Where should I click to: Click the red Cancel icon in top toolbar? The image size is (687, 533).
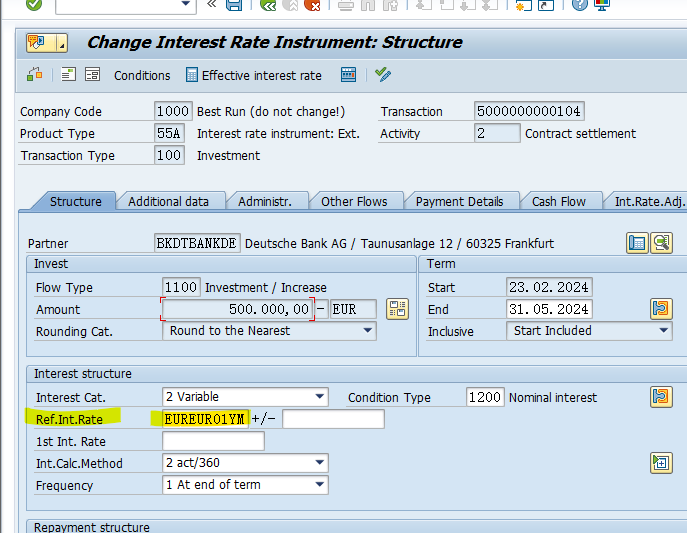pos(312,5)
